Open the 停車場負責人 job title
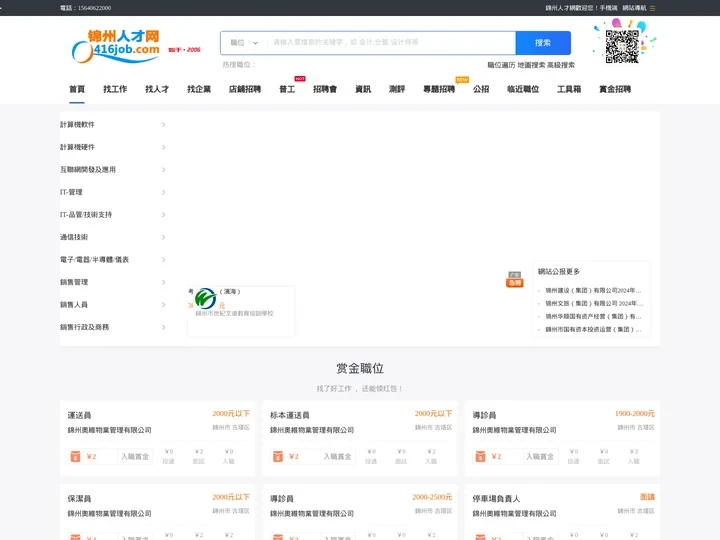The width and height of the screenshot is (720, 540). (496, 499)
